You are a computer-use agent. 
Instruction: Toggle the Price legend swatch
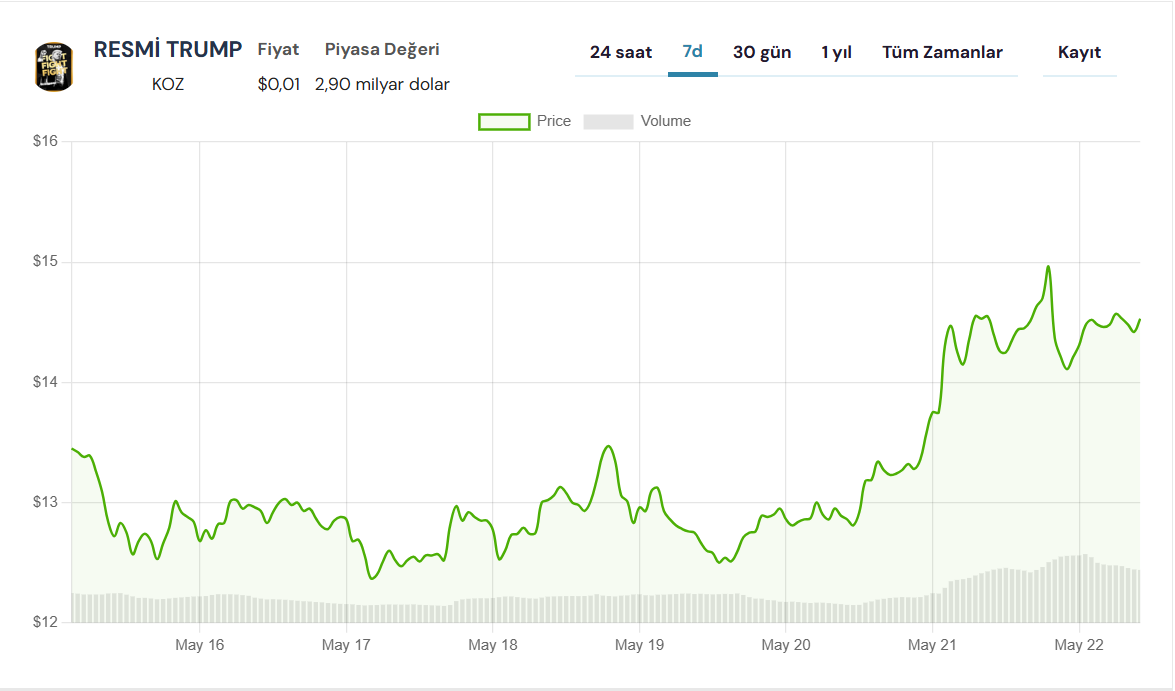(x=504, y=121)
